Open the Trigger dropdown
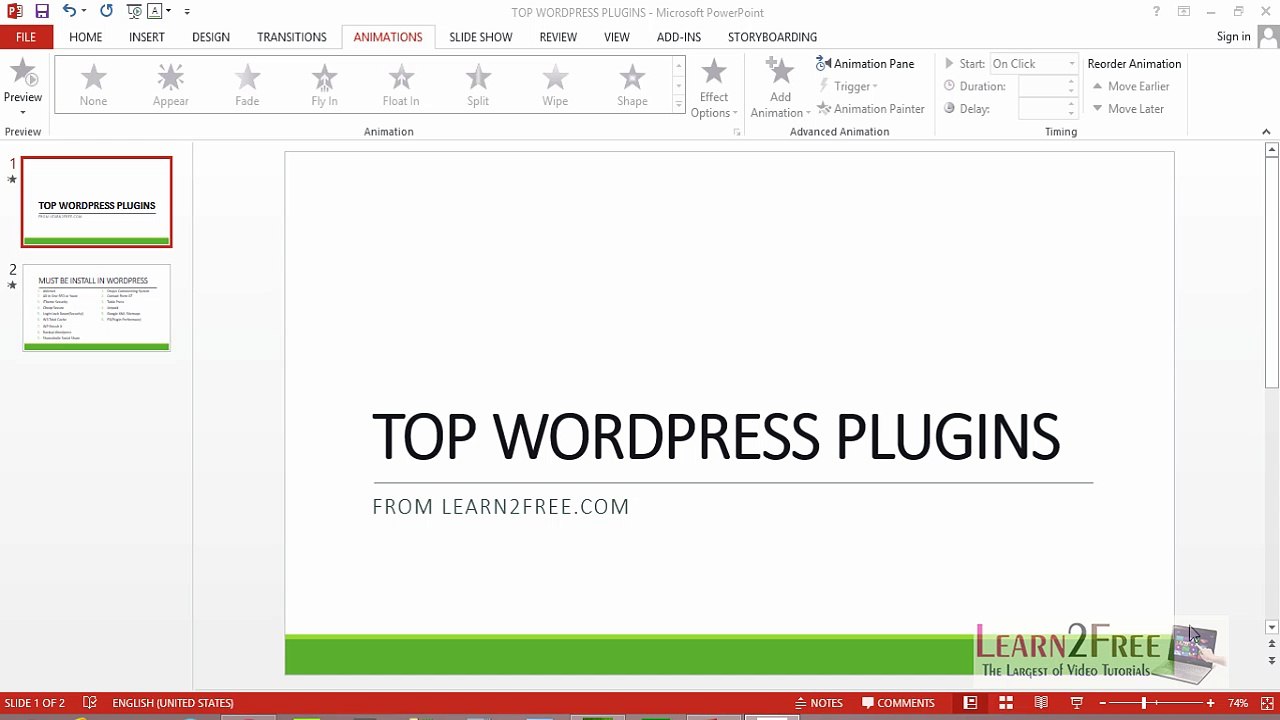Screen dimensions: 1280x720 tap(848, 86)
